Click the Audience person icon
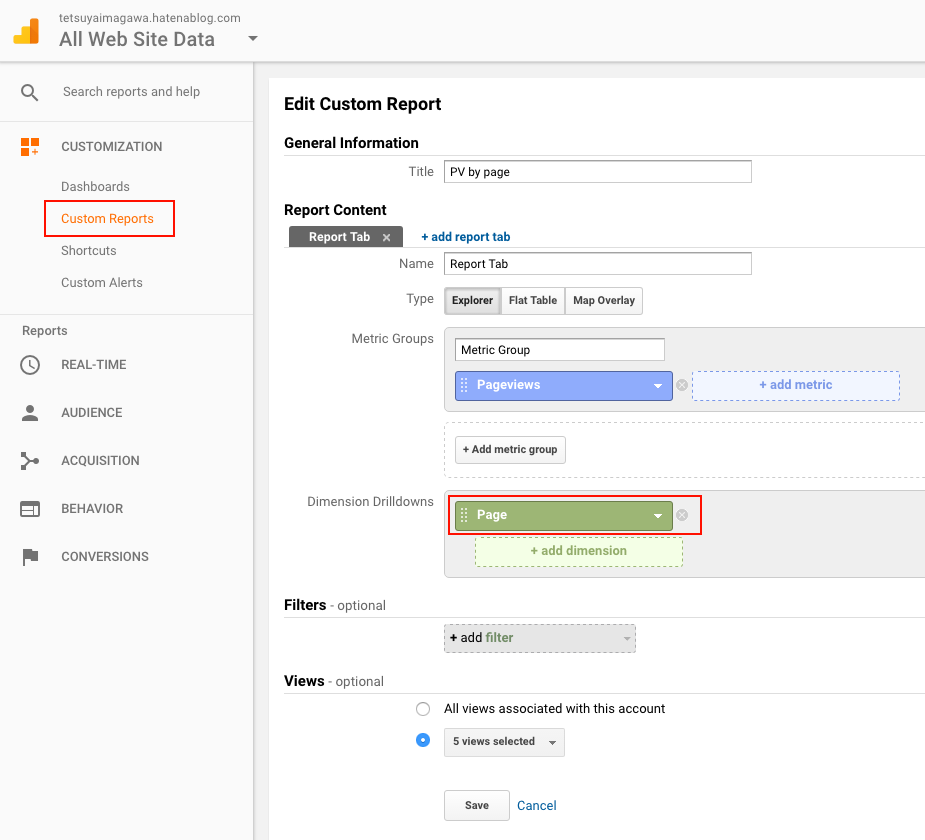Viewport: 925px width, 840px height. 30,413
